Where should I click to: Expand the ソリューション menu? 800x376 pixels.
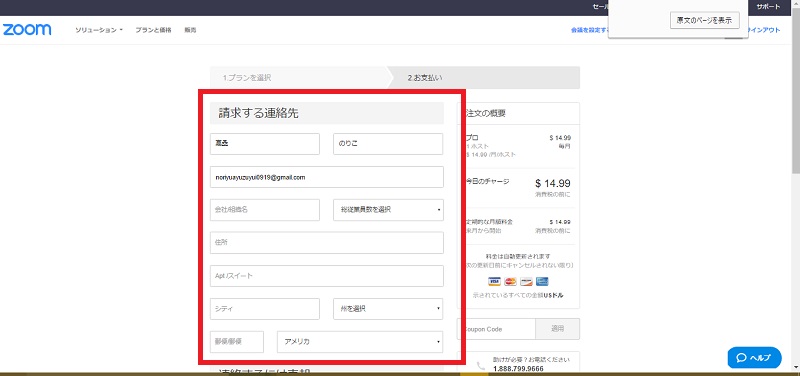click(x=99, y=30)
